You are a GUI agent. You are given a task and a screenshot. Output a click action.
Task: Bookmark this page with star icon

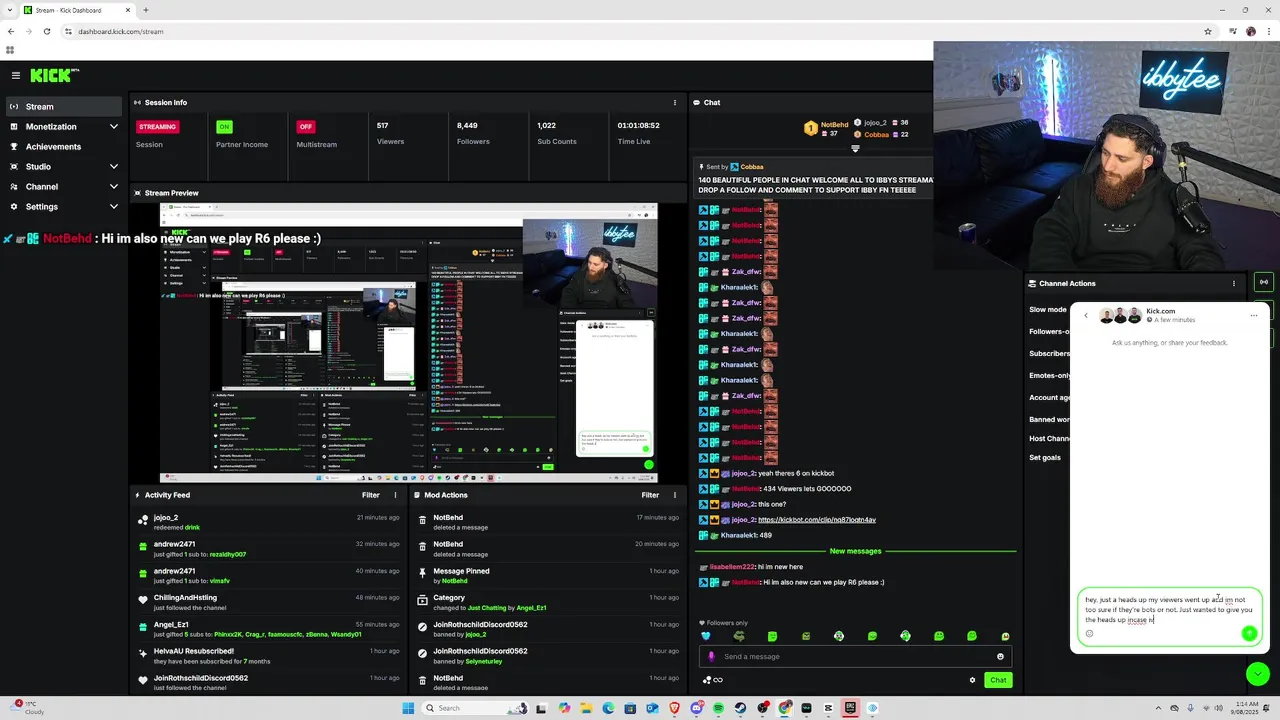coord(1208,31)
